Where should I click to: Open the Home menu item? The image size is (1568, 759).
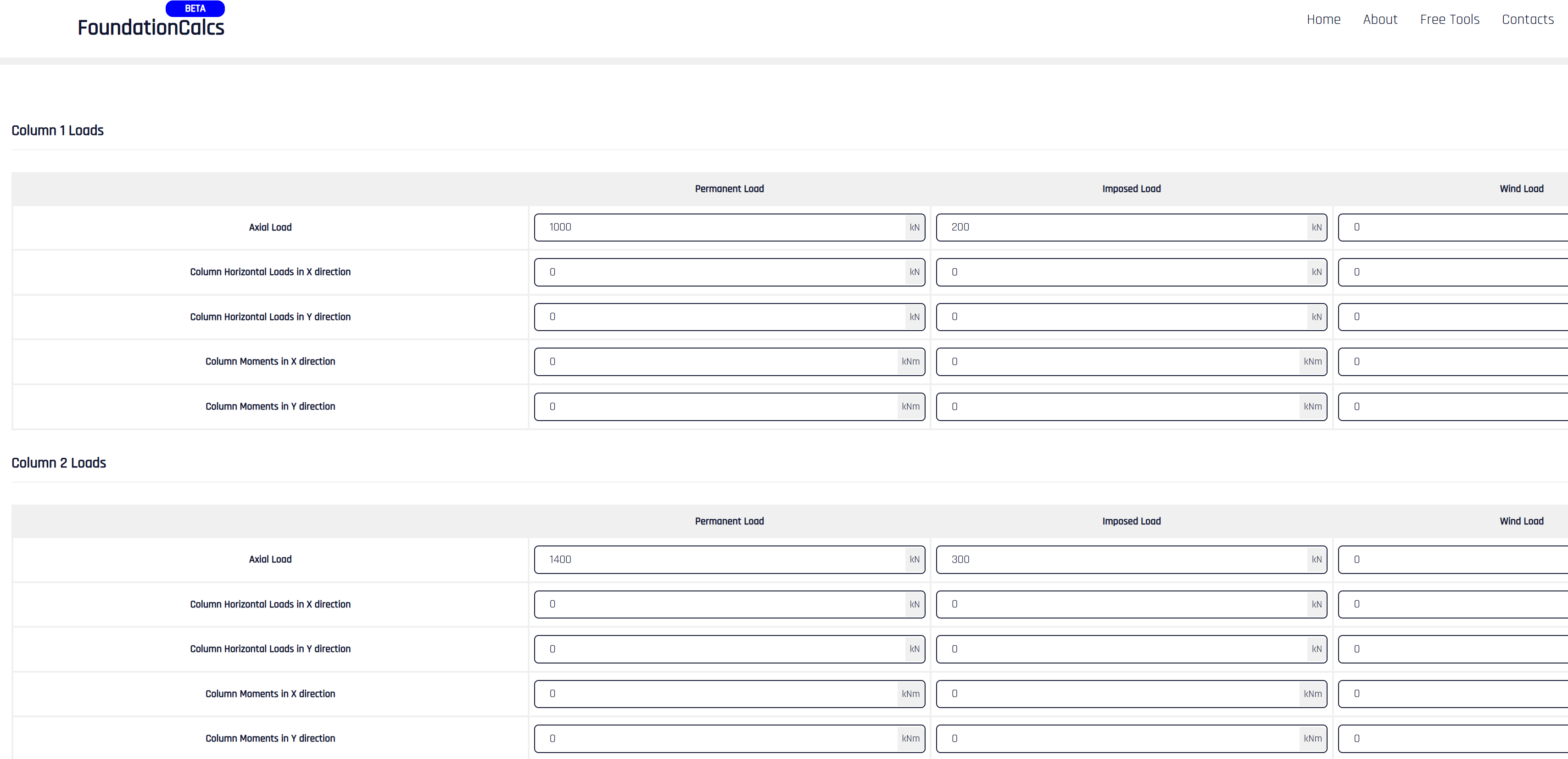(x=1323, y=19)
